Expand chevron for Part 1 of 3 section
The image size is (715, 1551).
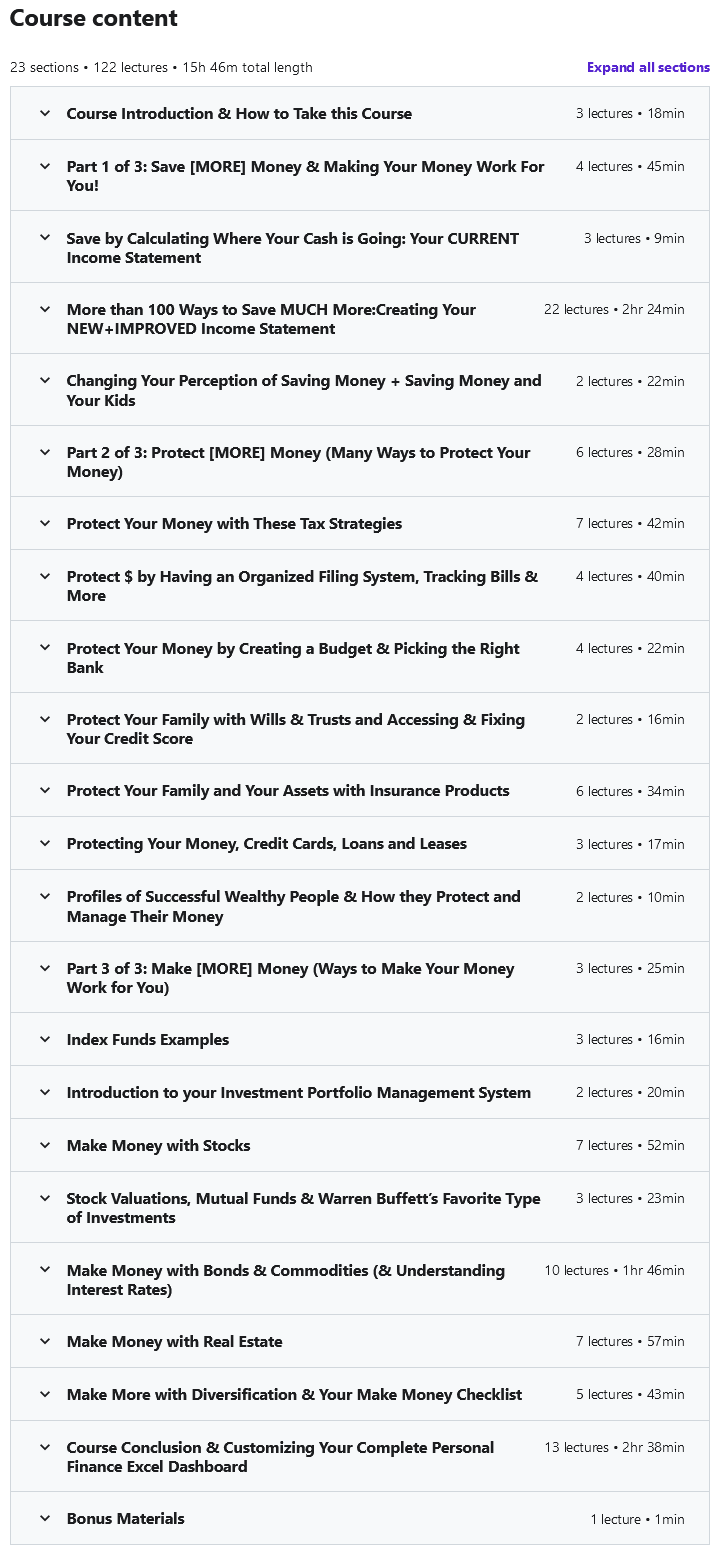click(45, 166)
